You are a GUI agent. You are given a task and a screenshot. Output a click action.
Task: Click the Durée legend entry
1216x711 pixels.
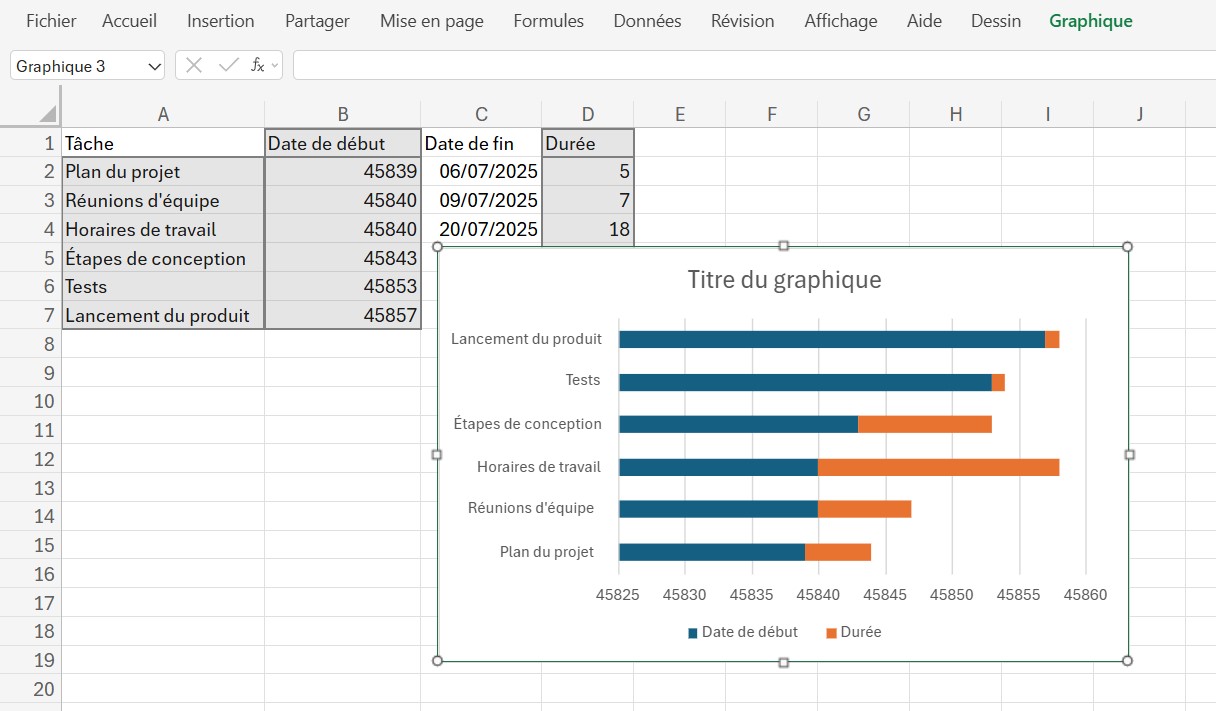(854, 632)
